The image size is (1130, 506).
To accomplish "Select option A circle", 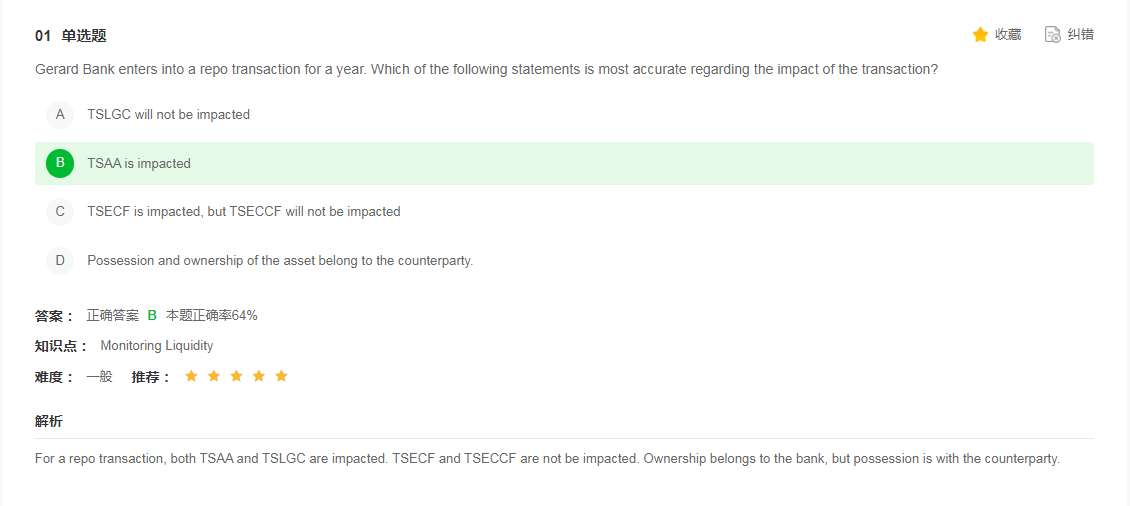I will click(60, 115).
